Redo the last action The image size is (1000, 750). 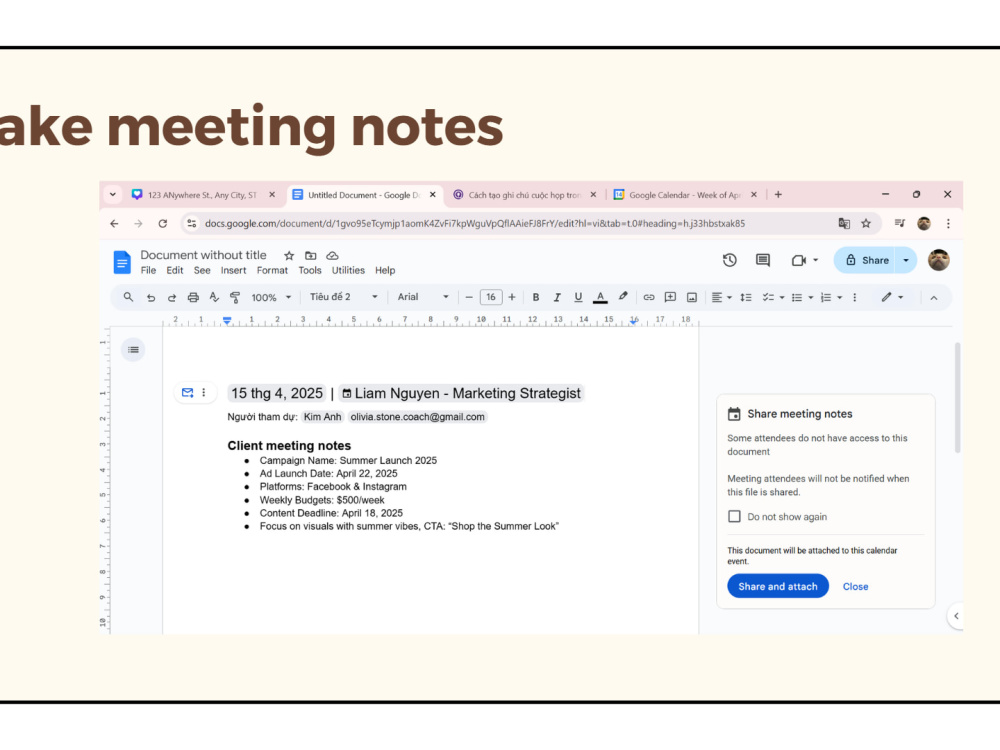point(172,297)
